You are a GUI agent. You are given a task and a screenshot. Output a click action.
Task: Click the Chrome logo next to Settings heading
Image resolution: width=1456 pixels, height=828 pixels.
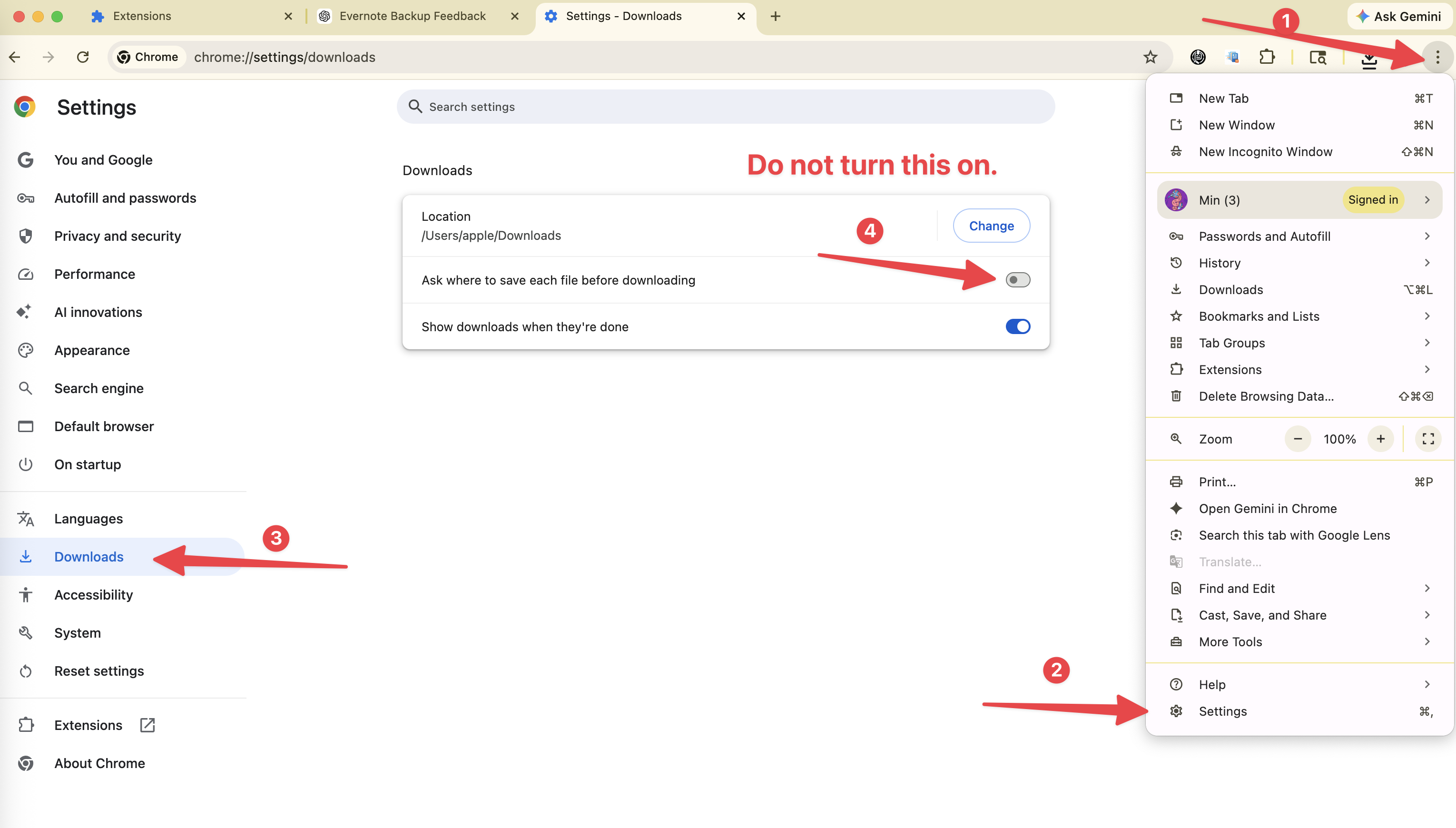(25, 106)
